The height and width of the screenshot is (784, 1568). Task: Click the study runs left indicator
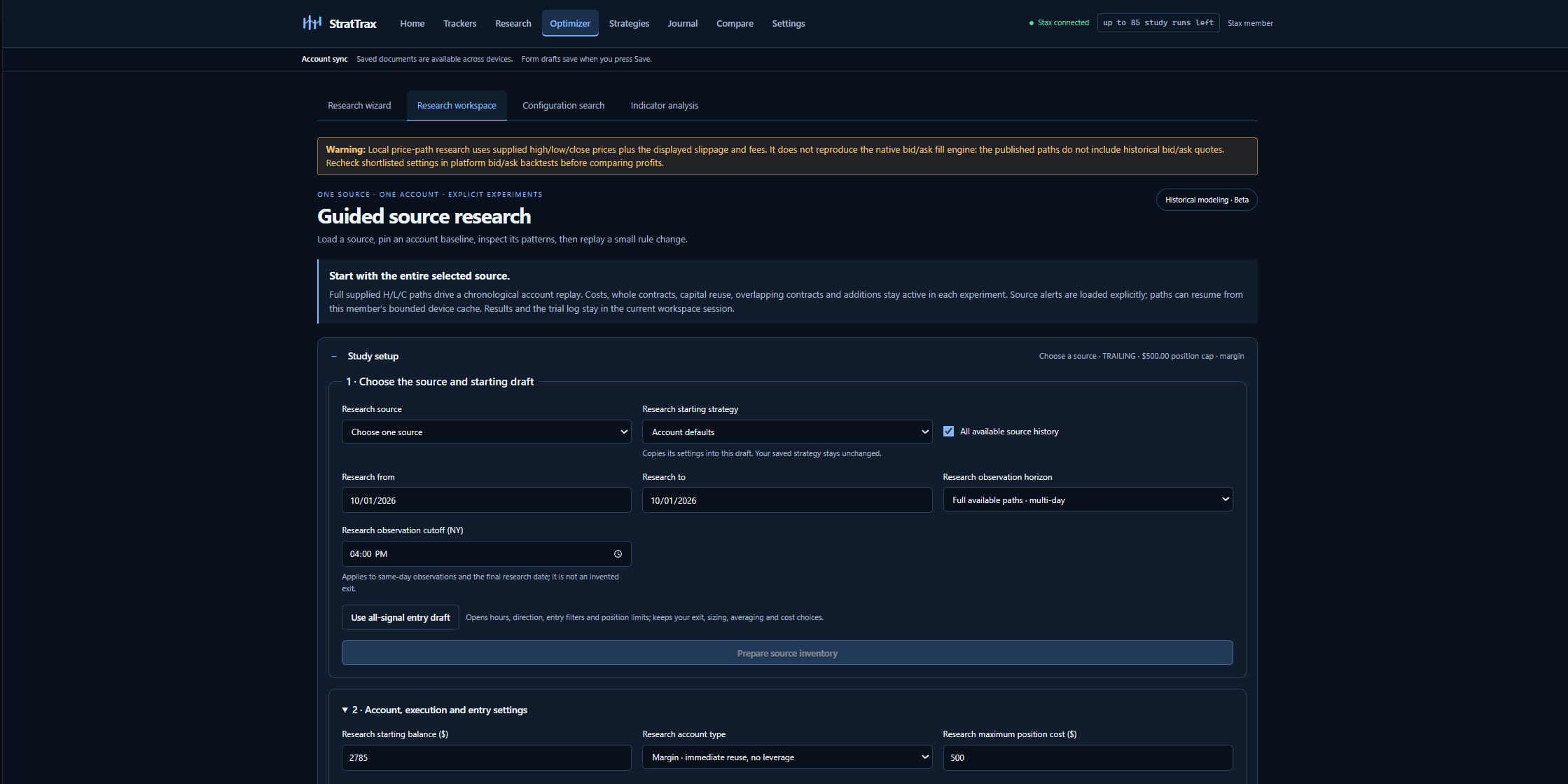pyautogui.click(x=1158, y=22)
